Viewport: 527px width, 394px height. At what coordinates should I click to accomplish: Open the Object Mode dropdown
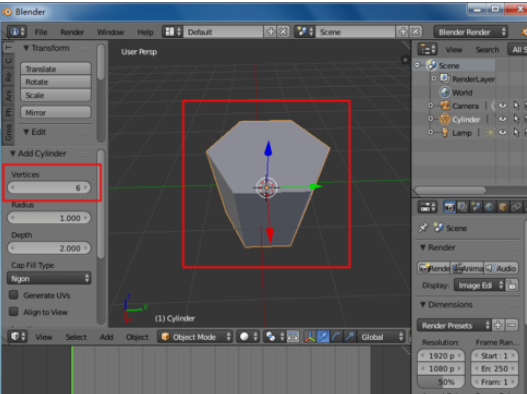coord(195,337)
